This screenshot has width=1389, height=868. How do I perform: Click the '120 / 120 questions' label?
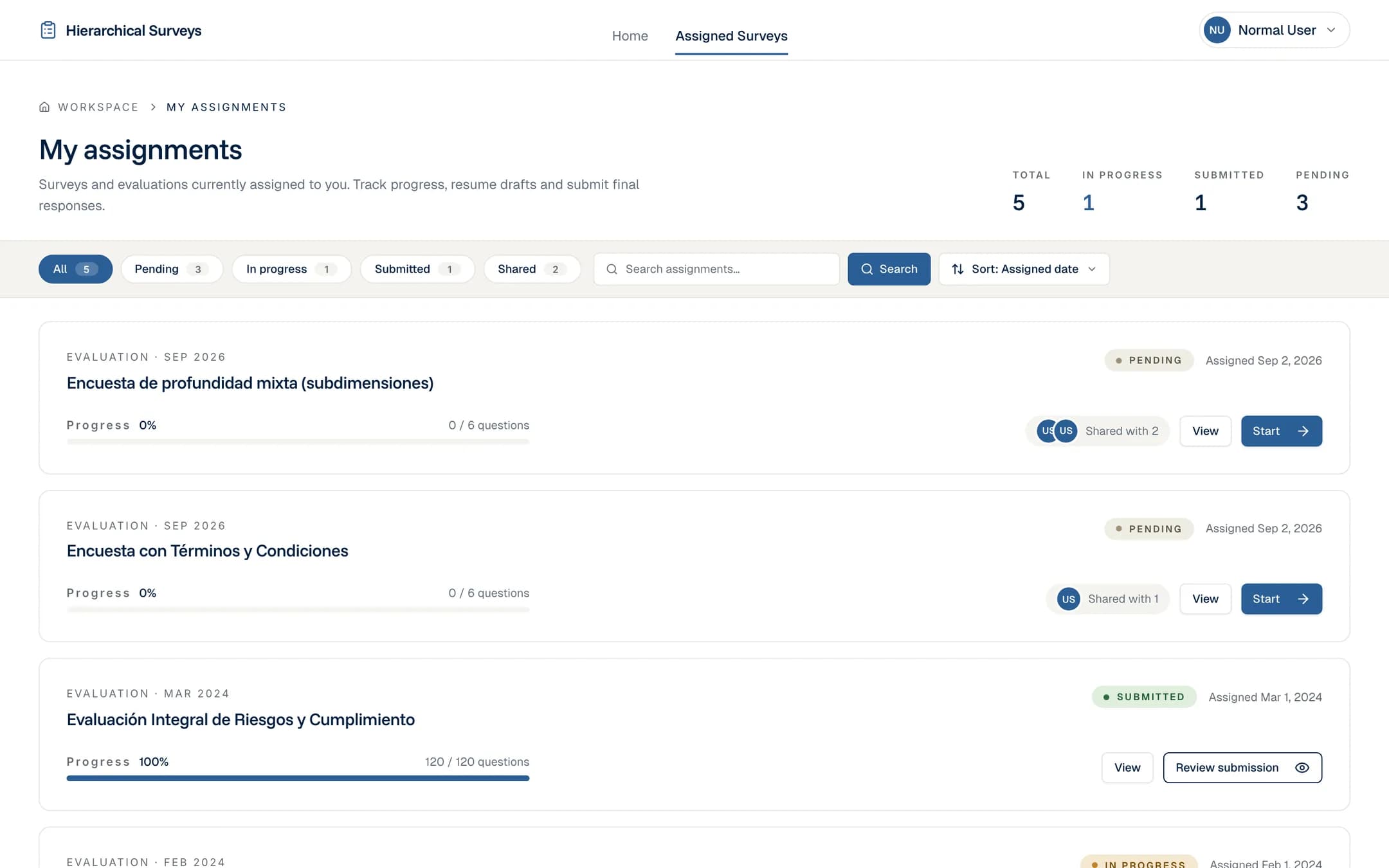coord(477,762)
